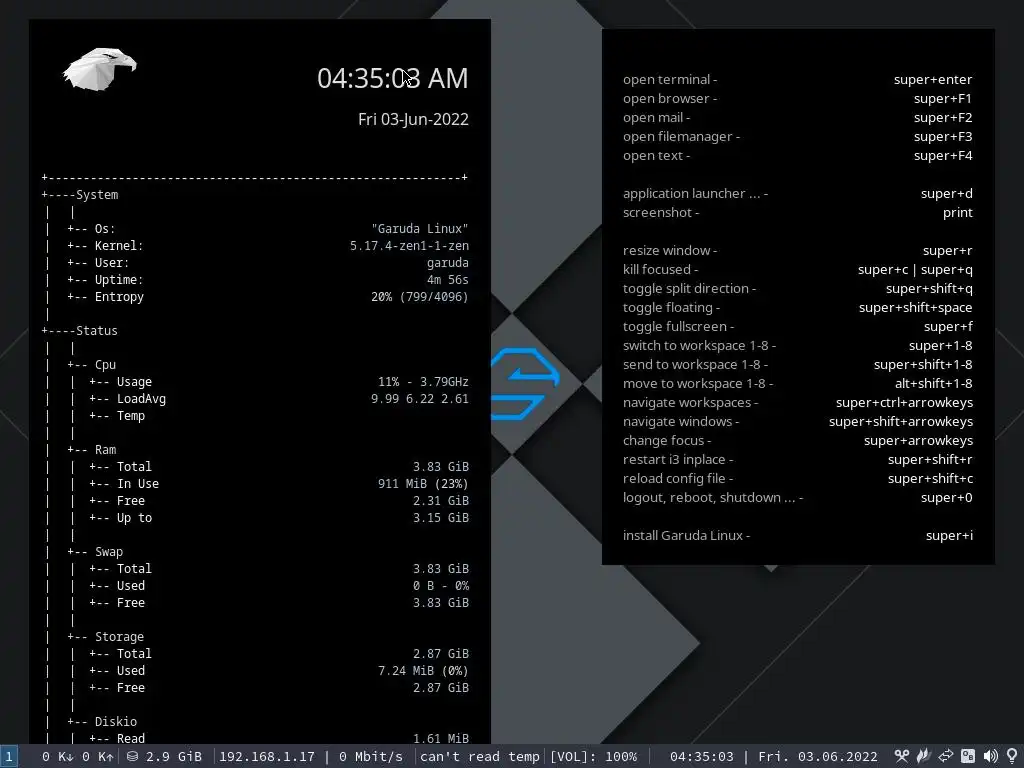This screenshot has height=768, width=1024.
Task: Click the Fri 03-Jun-2022 date in conky
Action: [413, 120]
